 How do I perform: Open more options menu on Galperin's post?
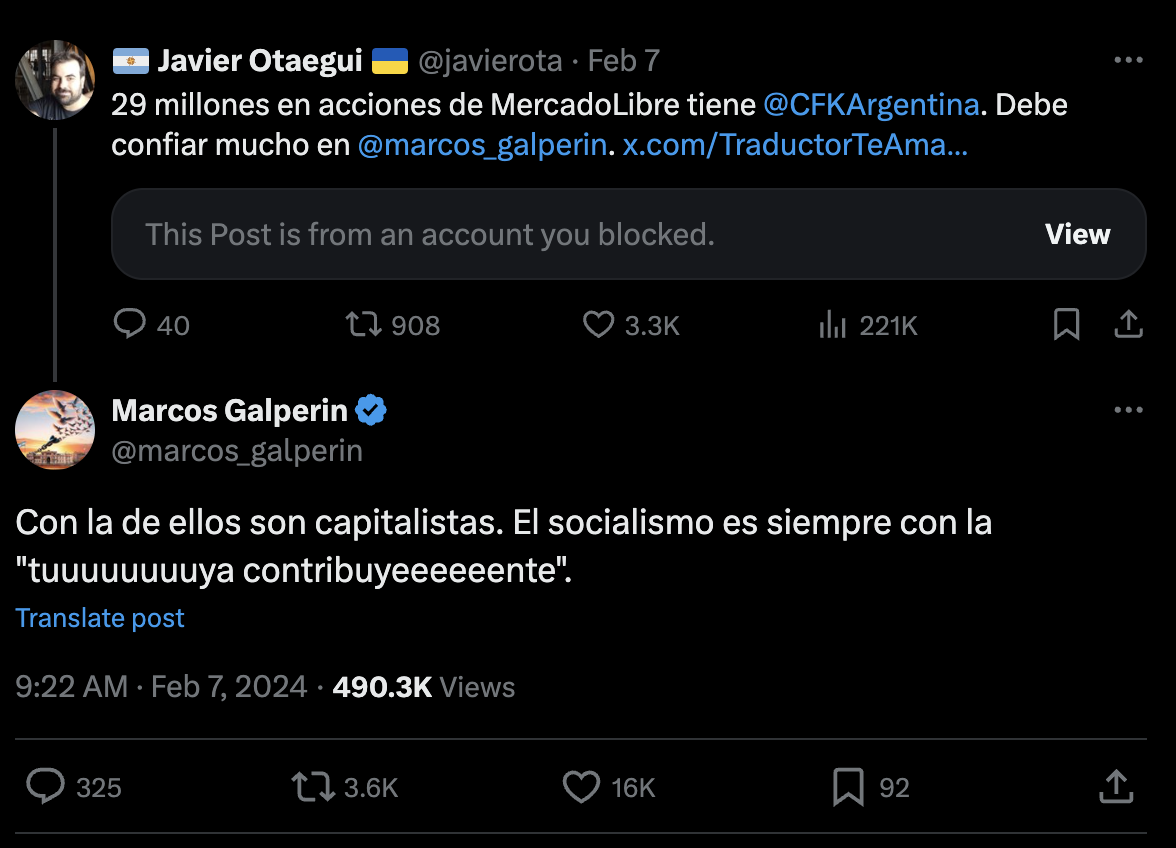tap(1129, 410)
